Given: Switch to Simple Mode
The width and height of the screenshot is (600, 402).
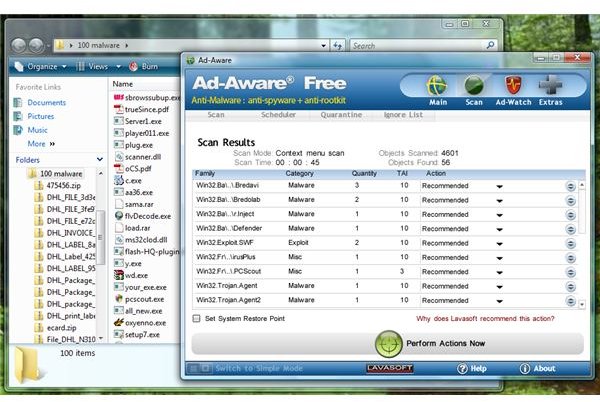Looking at the screenshot, I should 259,368.
